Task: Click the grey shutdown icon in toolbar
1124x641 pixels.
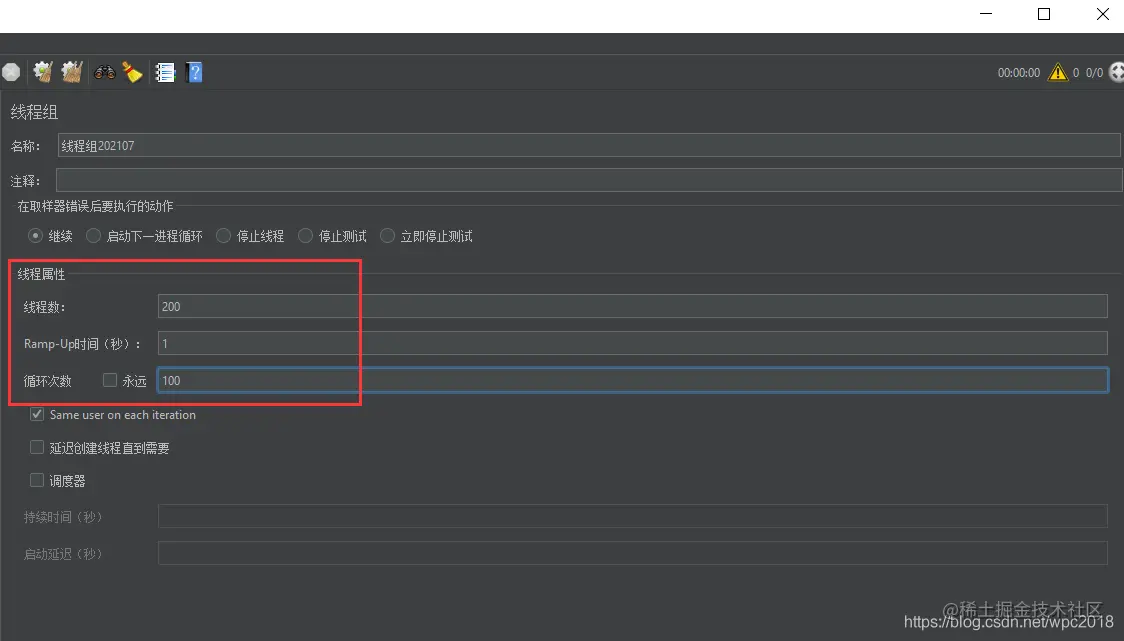Action: click(x=11, y=72)
